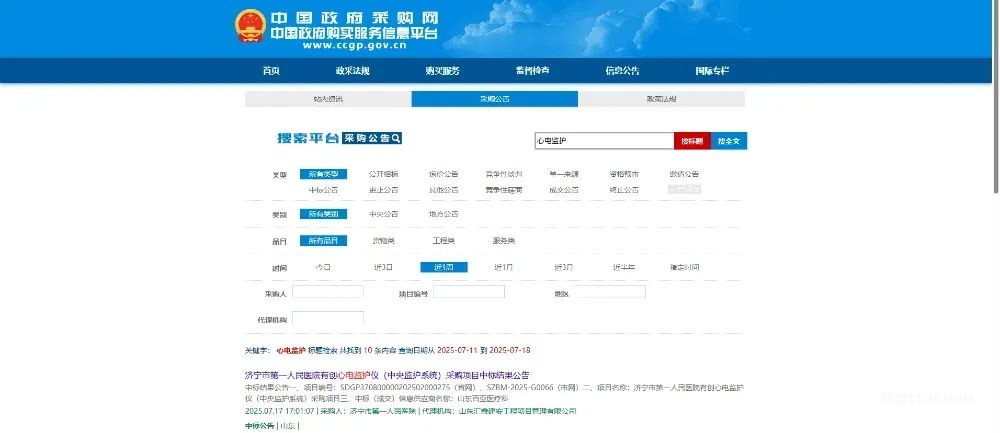Select the 竞争性磋商 type filter
Image resolution: width=1000 pixels, height=433 pixels.
point(504,190)
